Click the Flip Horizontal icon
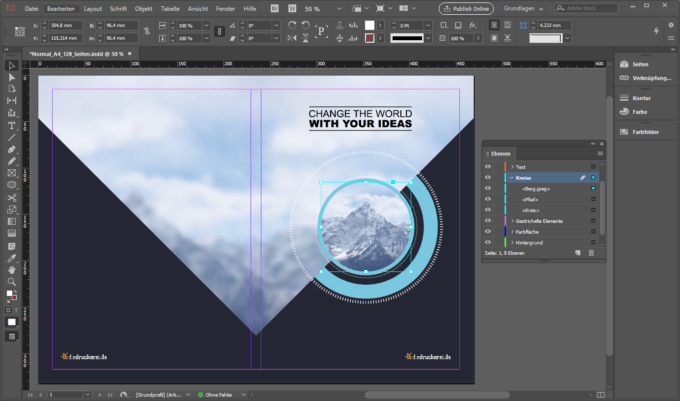The image size is (680, 401). 292,38
